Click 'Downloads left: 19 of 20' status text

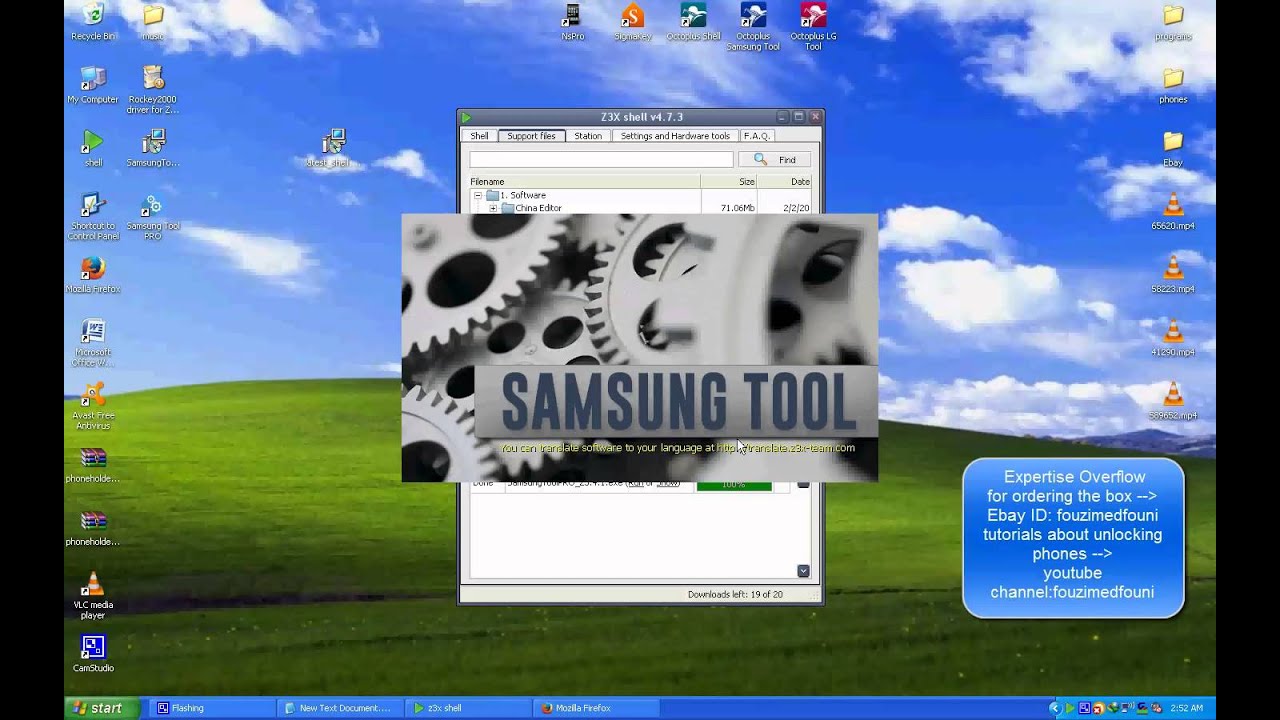(x=735, y=594)
